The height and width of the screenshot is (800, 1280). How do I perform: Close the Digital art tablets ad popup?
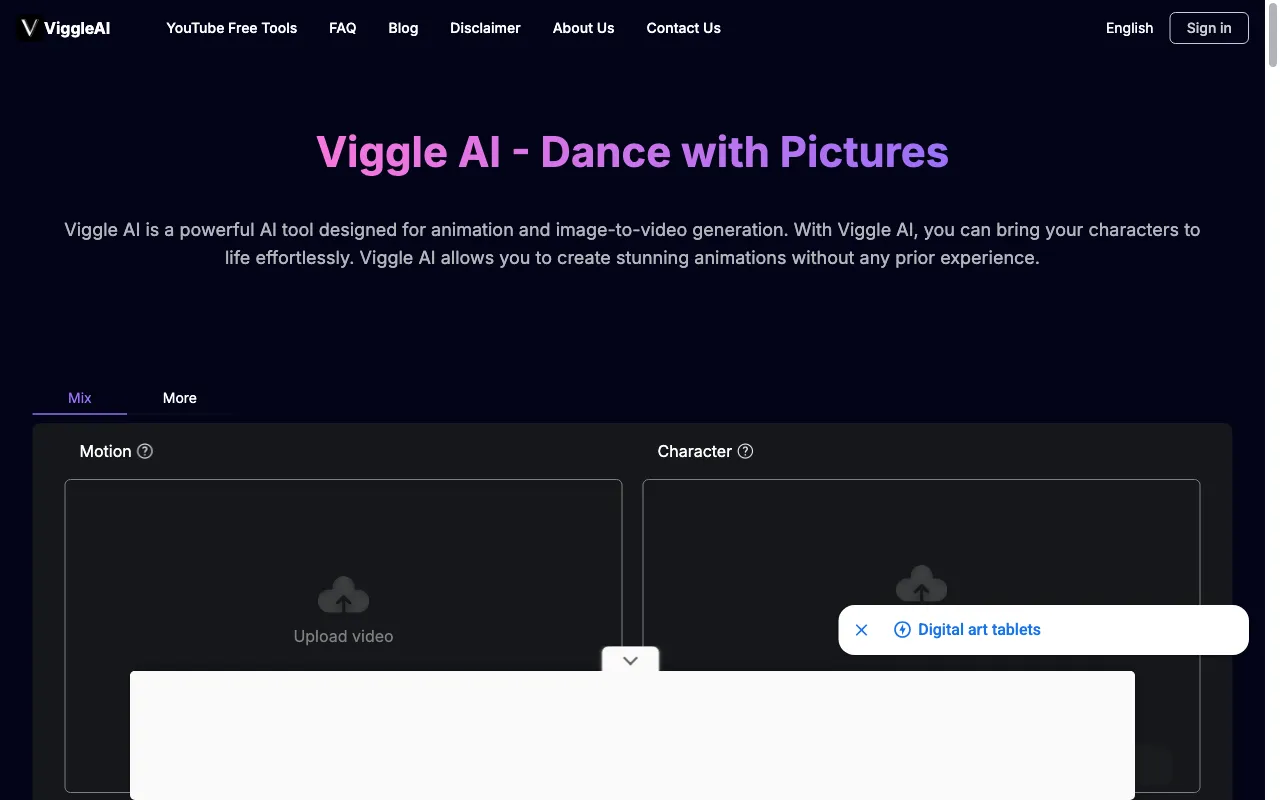coord(861,630)
